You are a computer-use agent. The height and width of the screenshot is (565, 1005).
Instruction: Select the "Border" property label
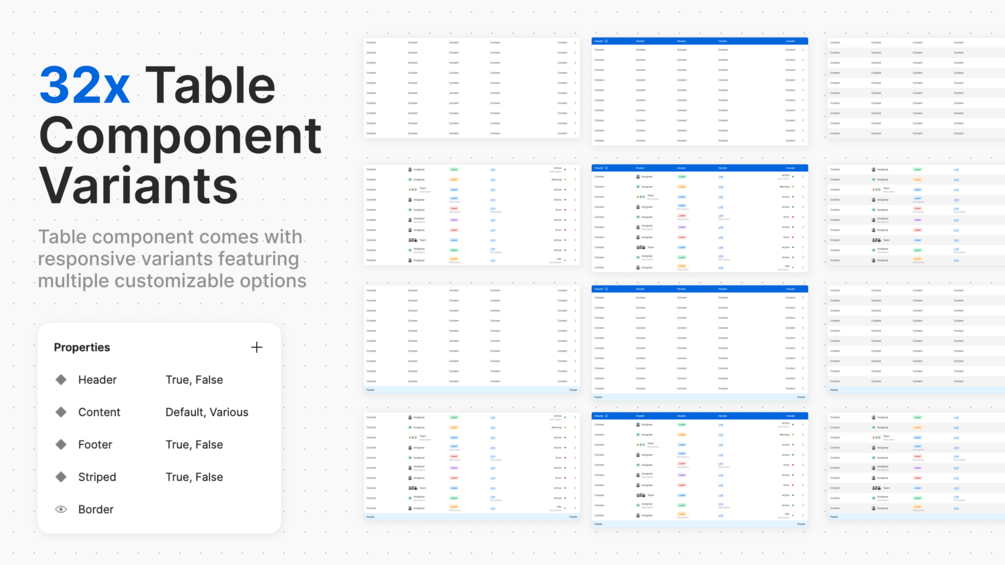click(x=96, y=509)
